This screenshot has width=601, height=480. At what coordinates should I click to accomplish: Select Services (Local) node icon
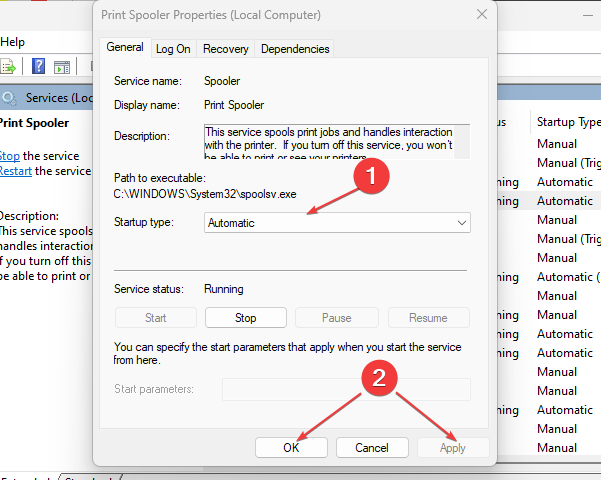coord(9,98)
